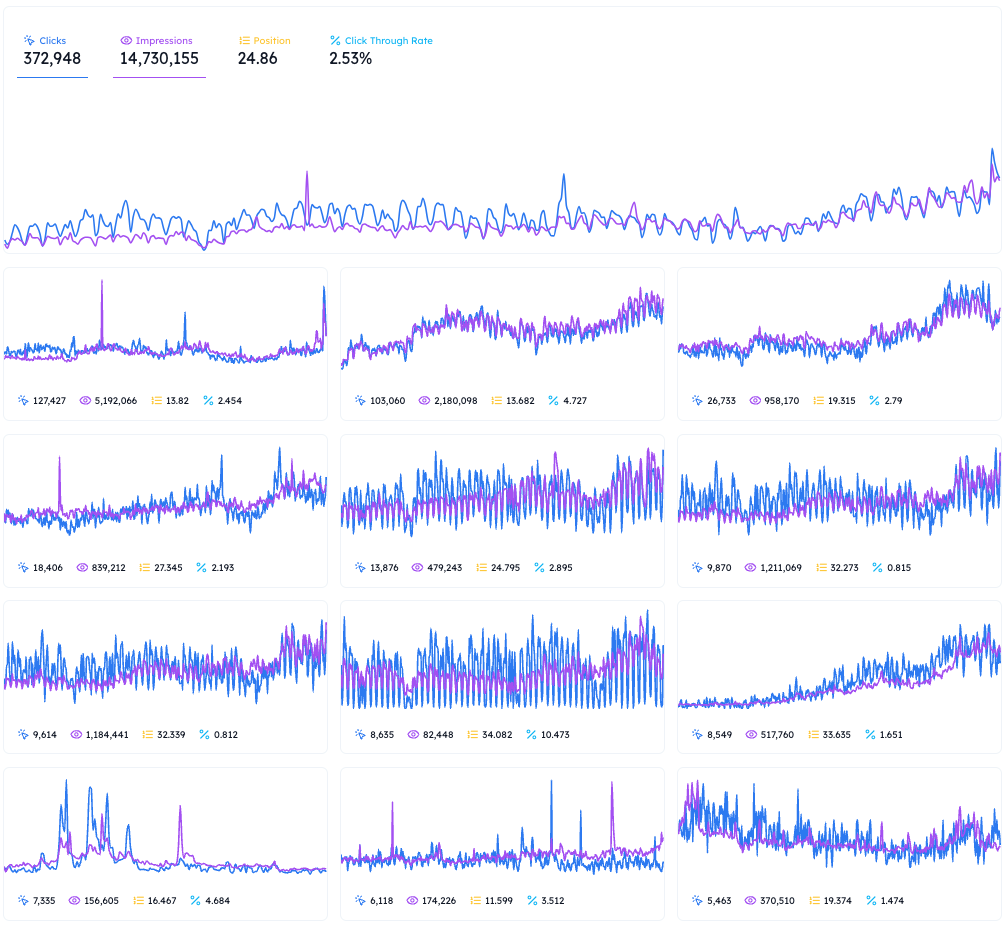Click the Impressions eye icon in header
This screenshot has height=926, width=1004.
click(x=126, y=41)
